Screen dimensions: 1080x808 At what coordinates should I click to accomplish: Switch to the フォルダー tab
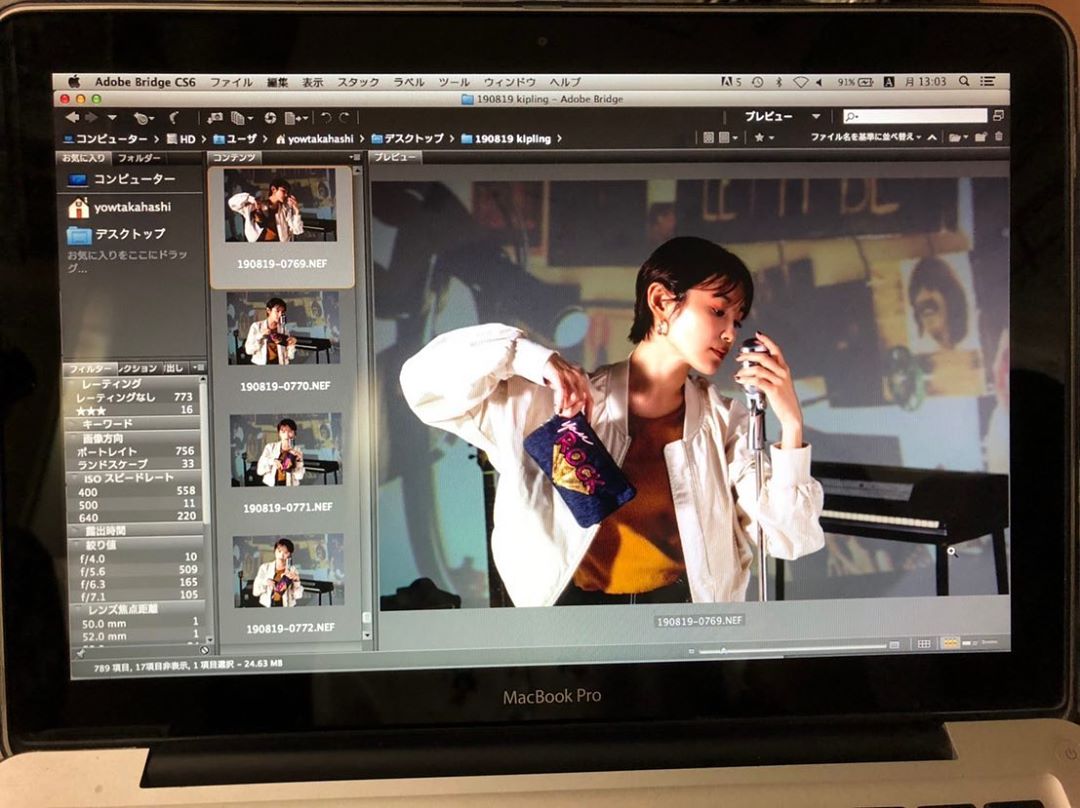point(138,158)
